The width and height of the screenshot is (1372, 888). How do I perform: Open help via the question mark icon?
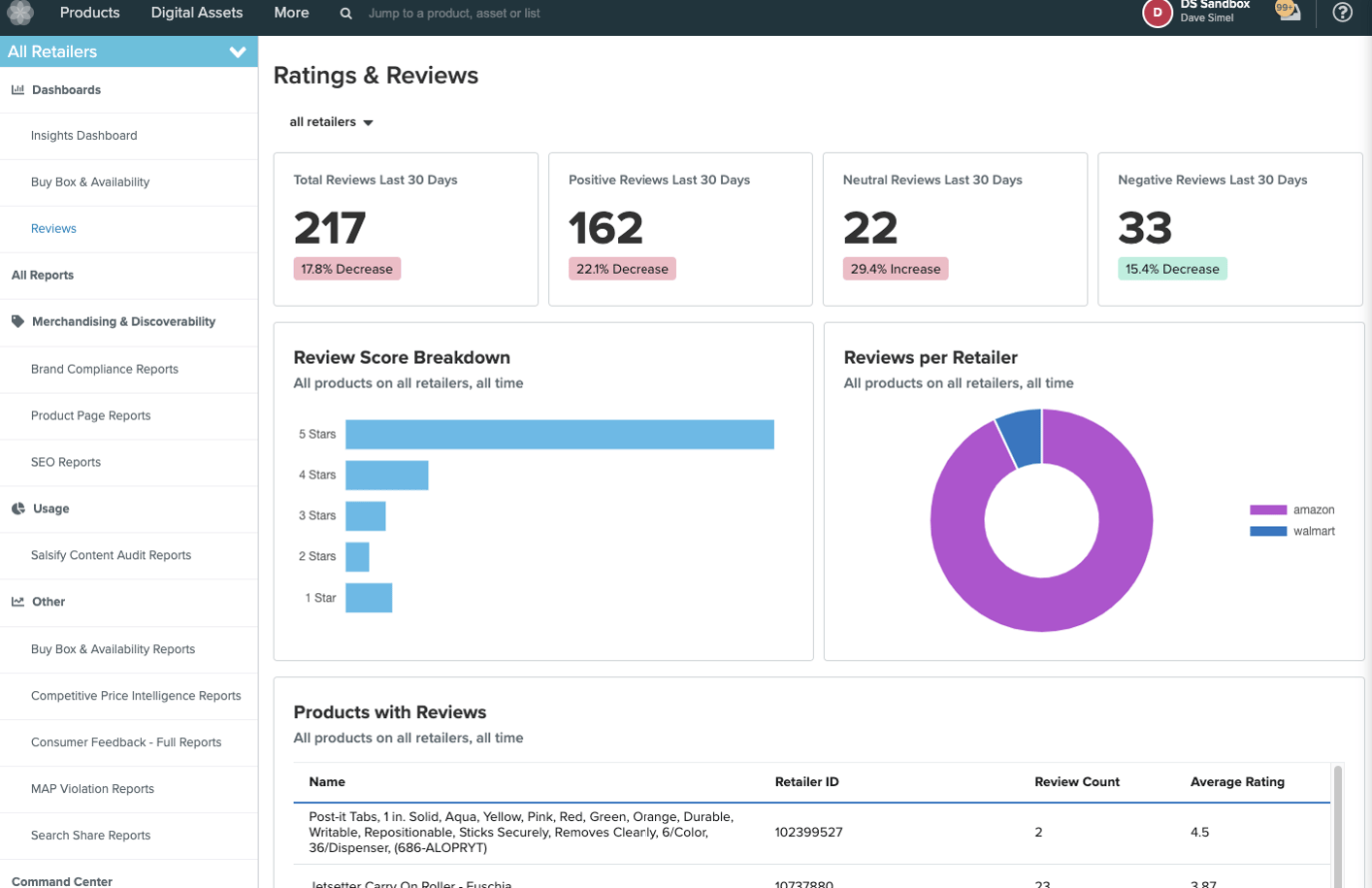(1343, 13)
